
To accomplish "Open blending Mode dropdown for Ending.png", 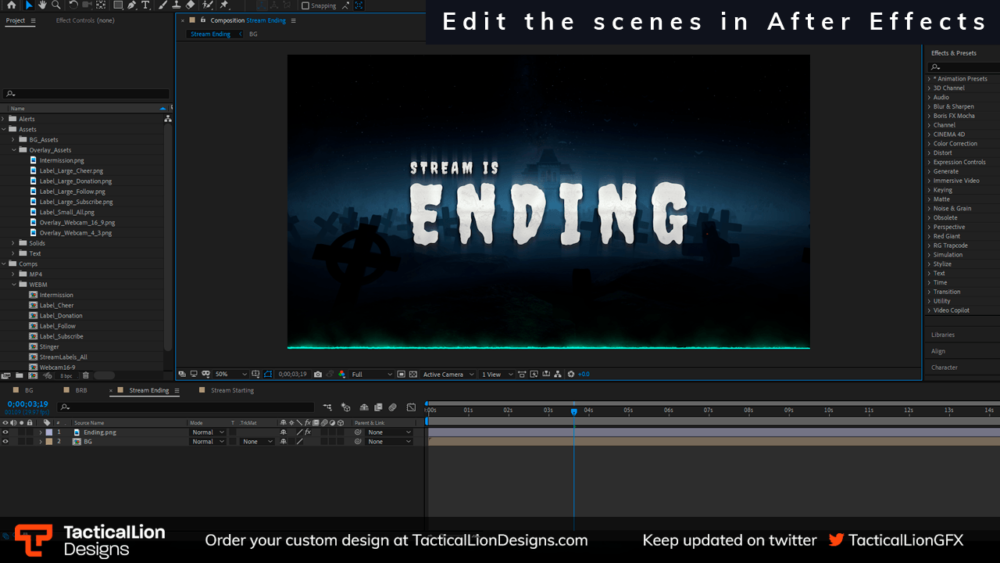I will pos(207,432).
